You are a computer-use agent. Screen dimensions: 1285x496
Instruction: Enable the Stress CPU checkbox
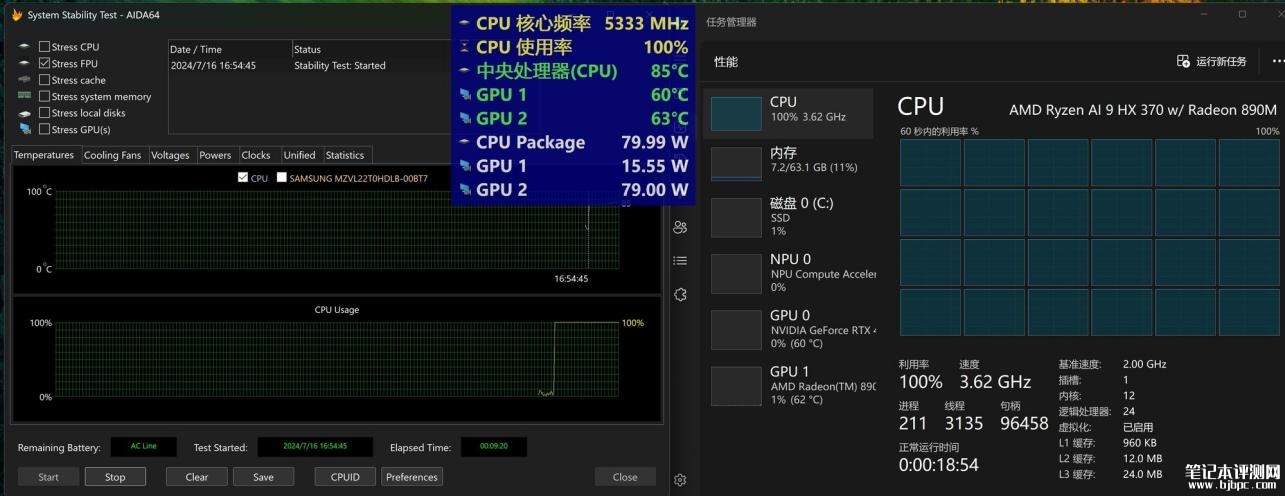click(x=44, y=47)
